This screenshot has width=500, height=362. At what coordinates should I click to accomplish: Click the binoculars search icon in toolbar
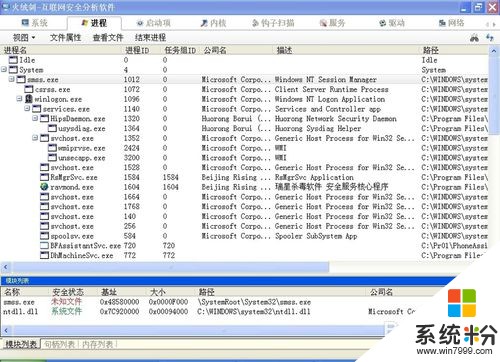[x=474, y=38]
